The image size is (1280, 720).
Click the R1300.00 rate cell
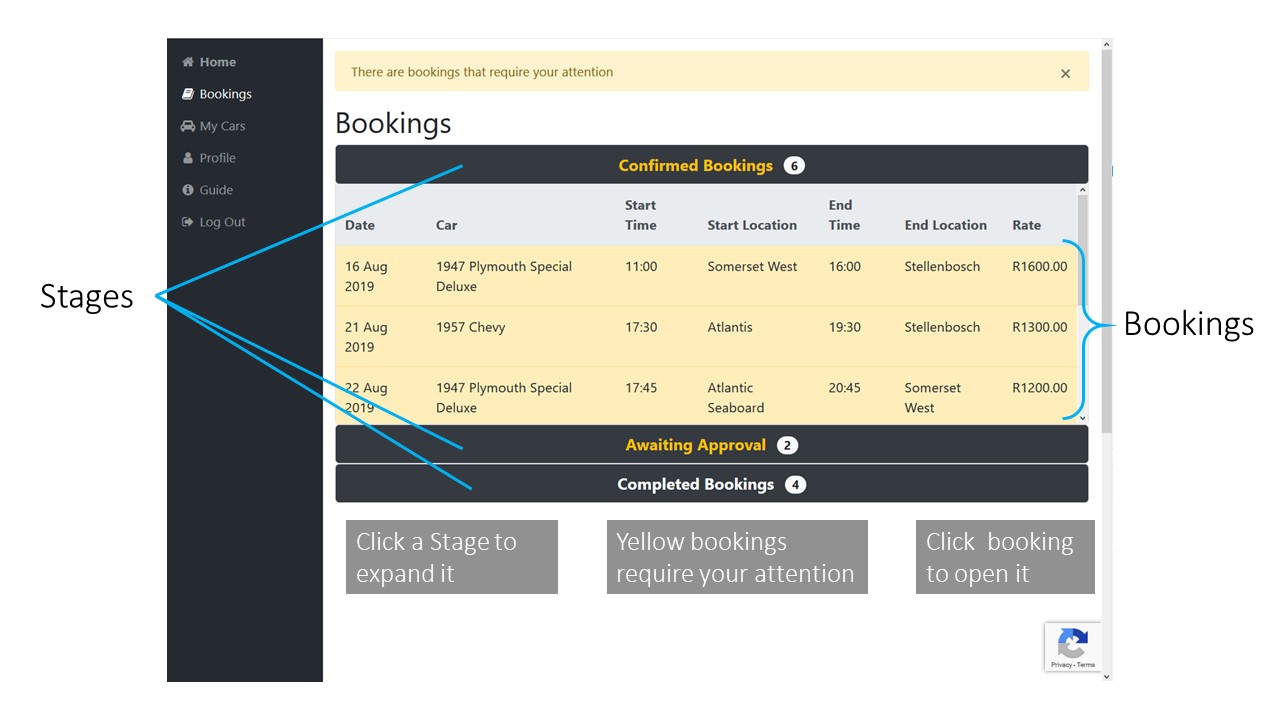[1039, 327]
